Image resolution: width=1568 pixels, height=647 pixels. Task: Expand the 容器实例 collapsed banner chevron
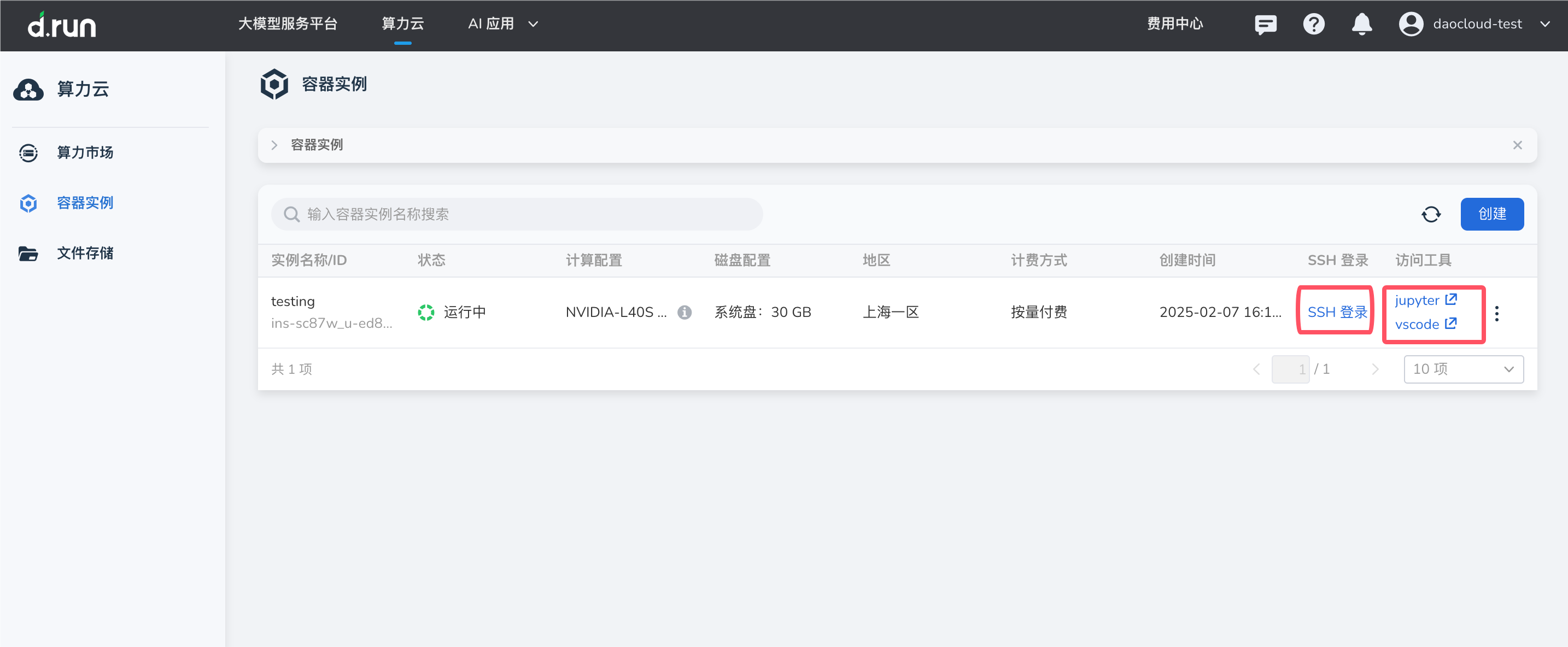[x=274, y=145]
